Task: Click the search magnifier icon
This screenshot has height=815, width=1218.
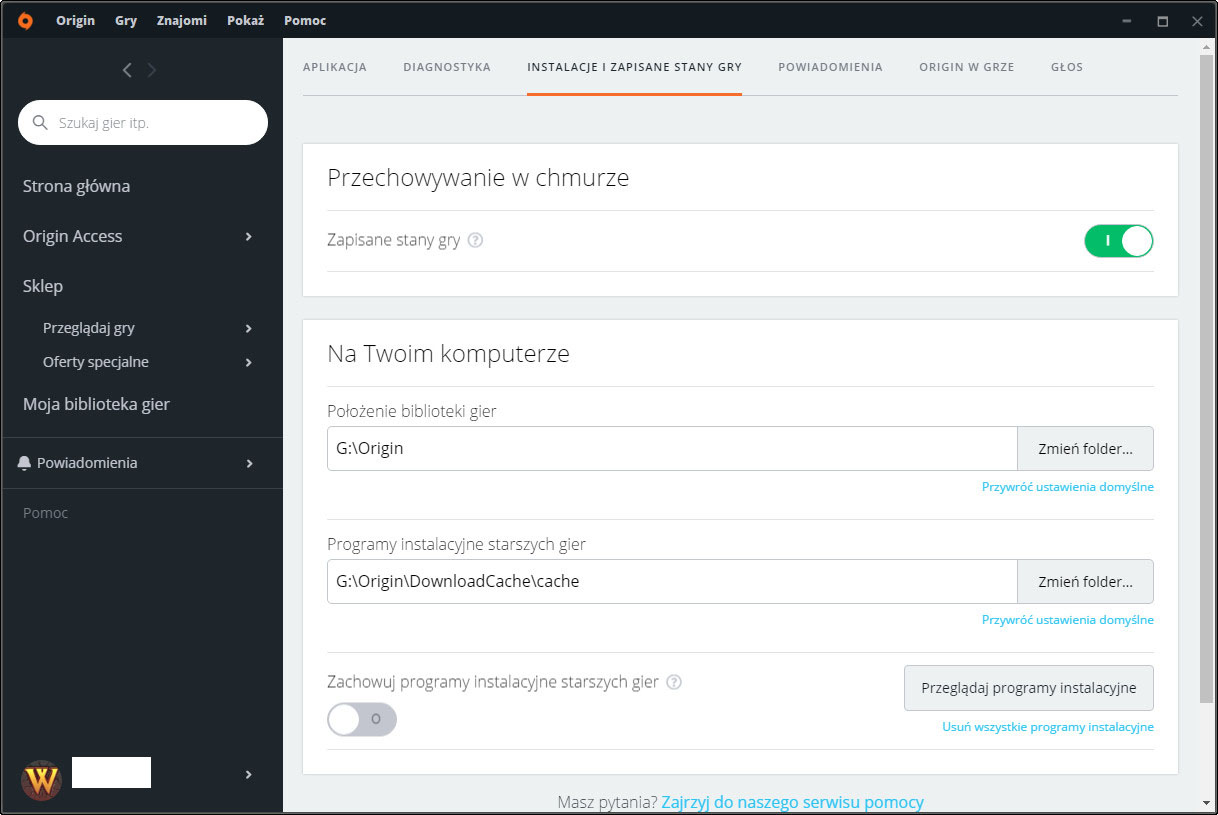Action: pyautogui.click(x=41, y=123)
